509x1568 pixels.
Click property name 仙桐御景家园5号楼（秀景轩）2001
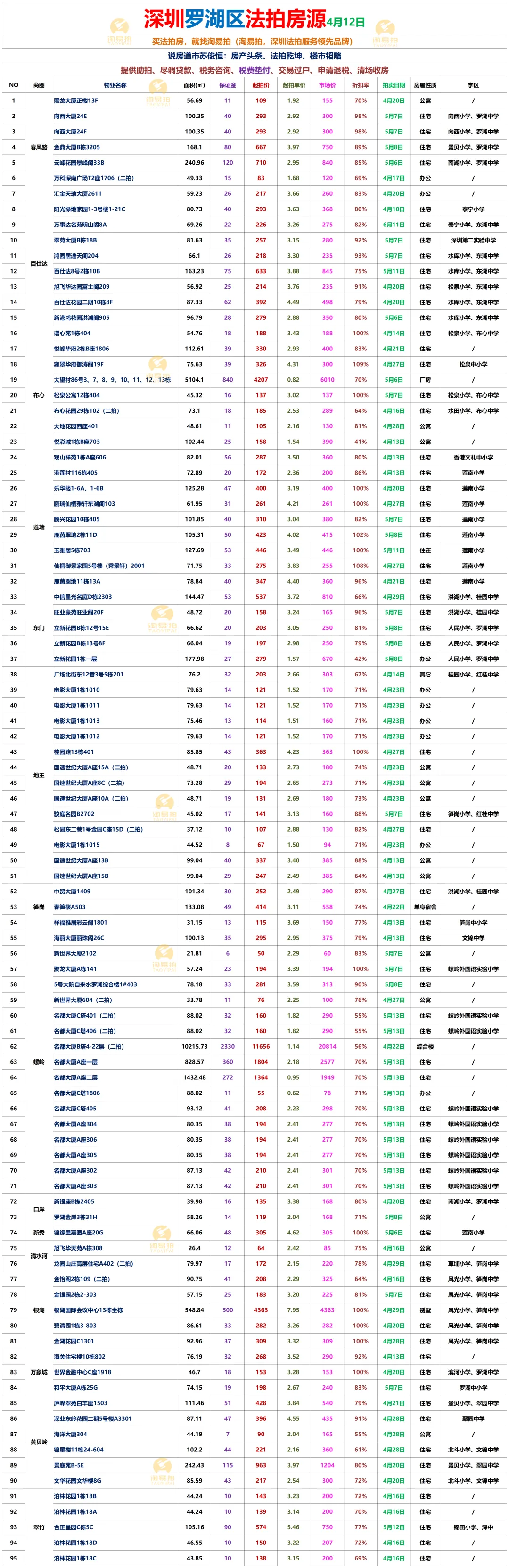click(x=99, y=566)
